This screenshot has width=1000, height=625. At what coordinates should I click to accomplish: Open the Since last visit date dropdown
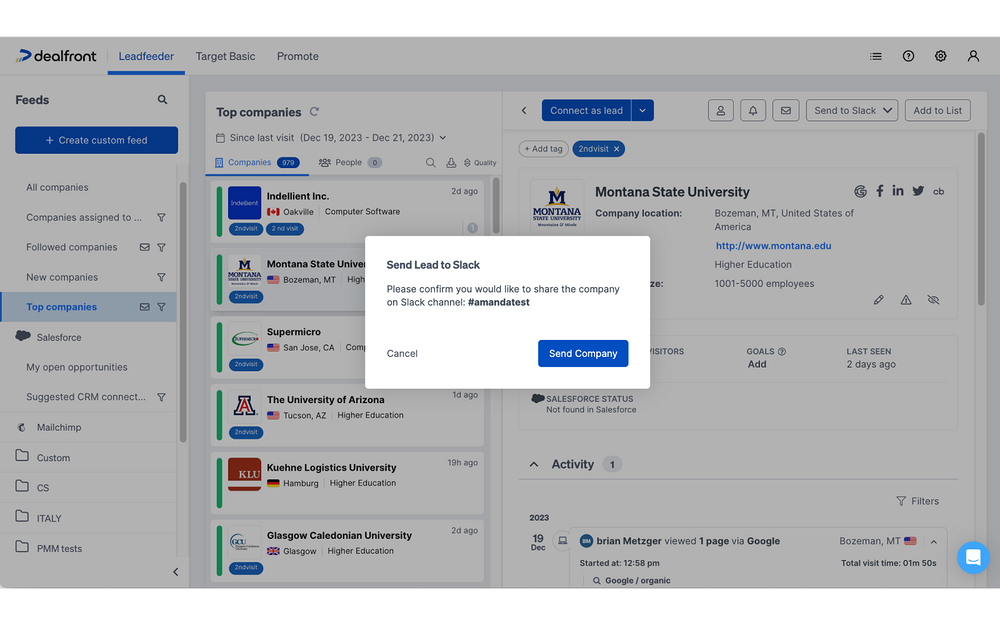(331, 138)
